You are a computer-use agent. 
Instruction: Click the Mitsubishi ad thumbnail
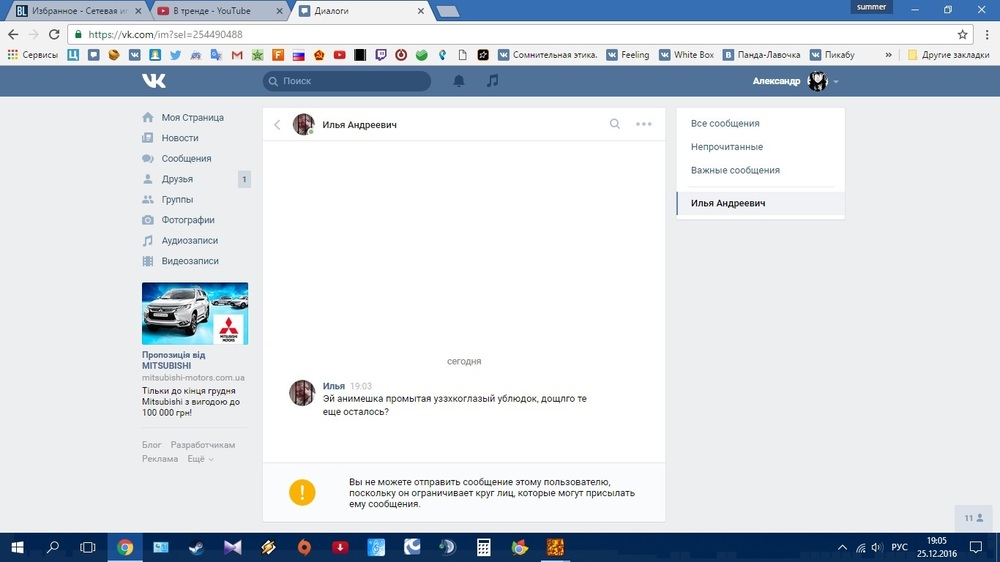click(195, 314)
